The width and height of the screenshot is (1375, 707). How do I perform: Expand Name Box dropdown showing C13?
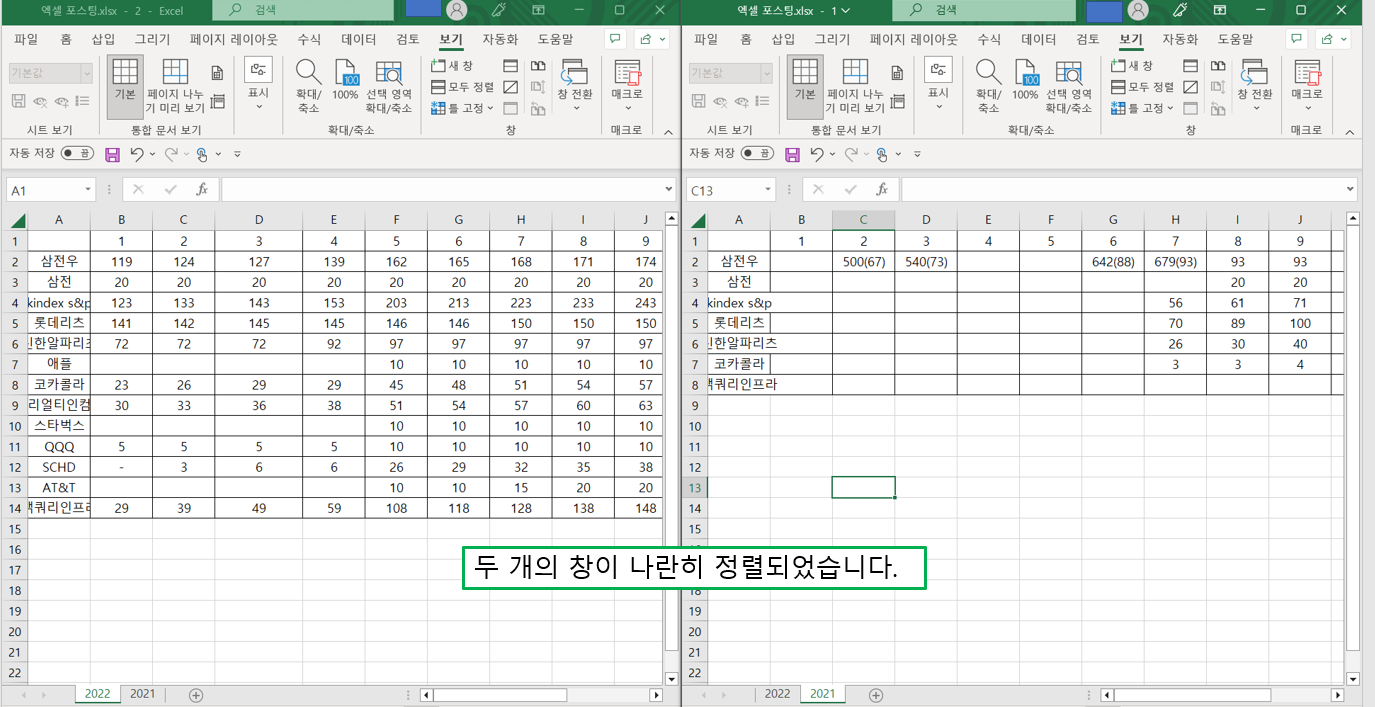coord(768,190)
